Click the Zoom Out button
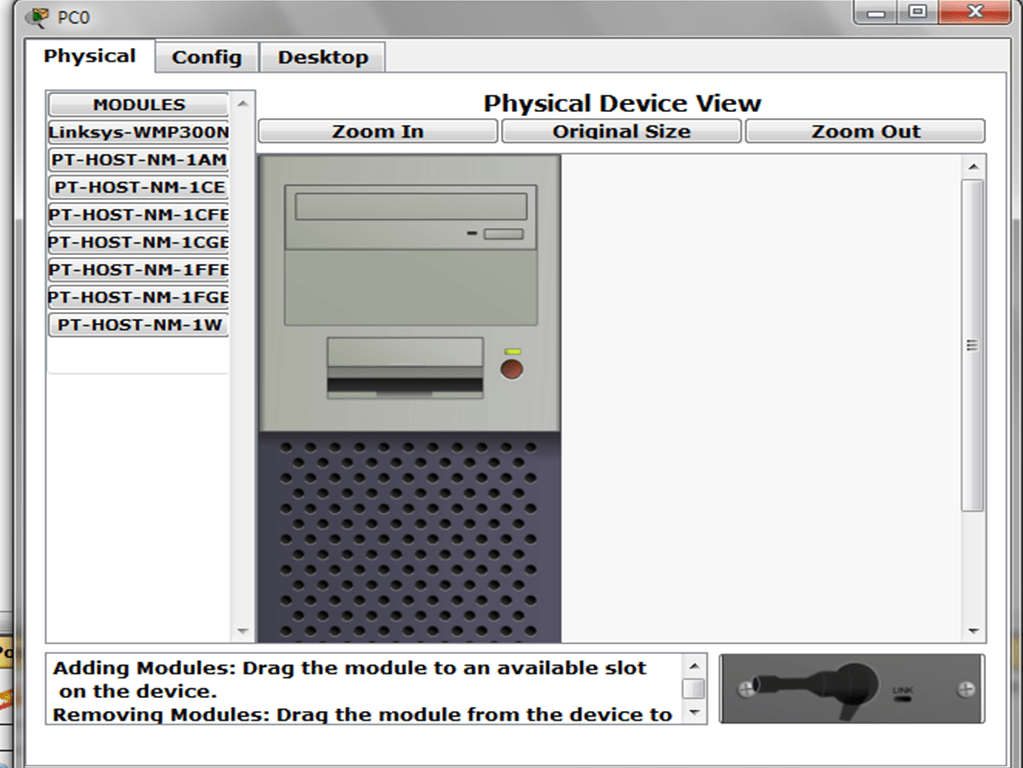 pos(865,131)
